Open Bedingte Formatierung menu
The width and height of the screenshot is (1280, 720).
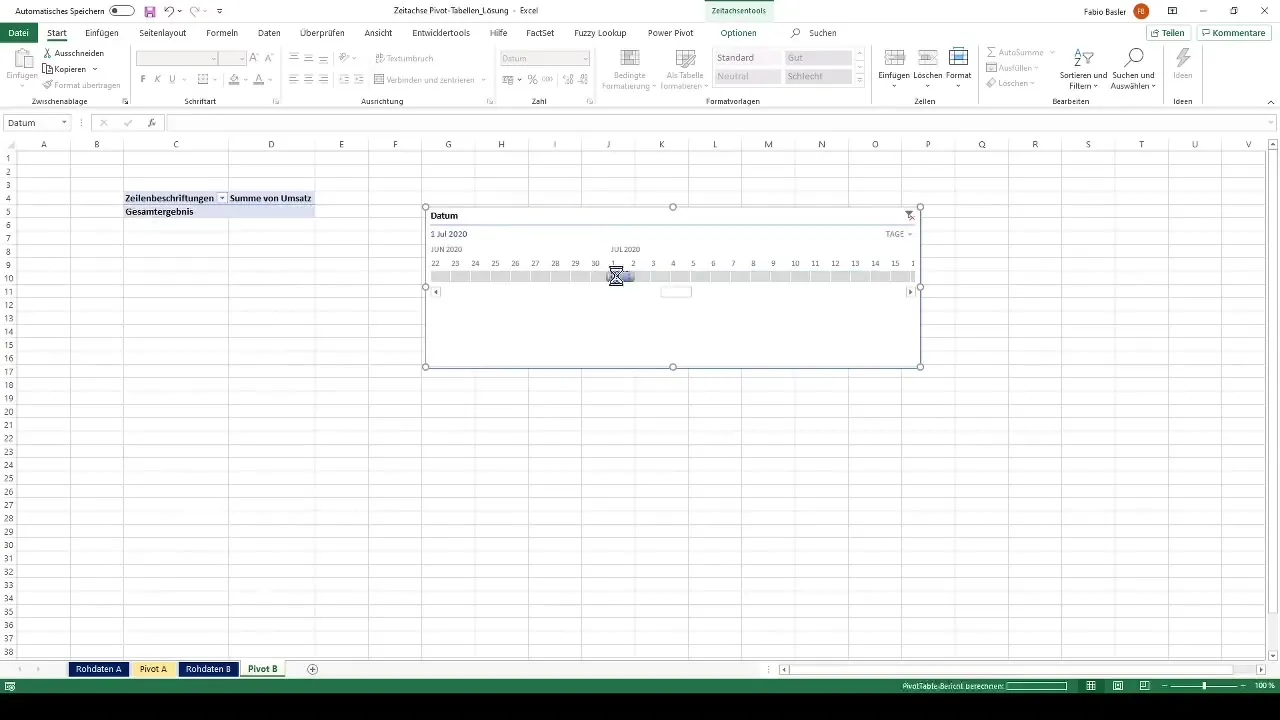coord(629,69)
